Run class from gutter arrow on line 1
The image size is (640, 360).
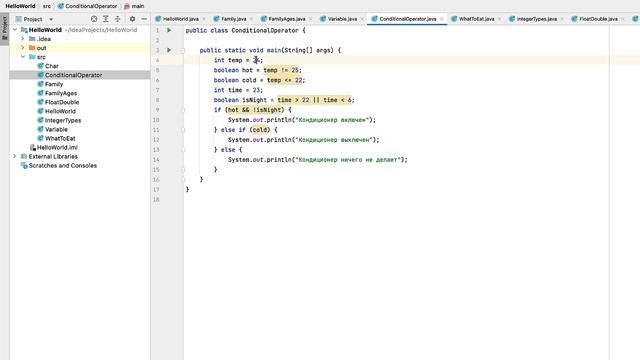click(169, 30)
